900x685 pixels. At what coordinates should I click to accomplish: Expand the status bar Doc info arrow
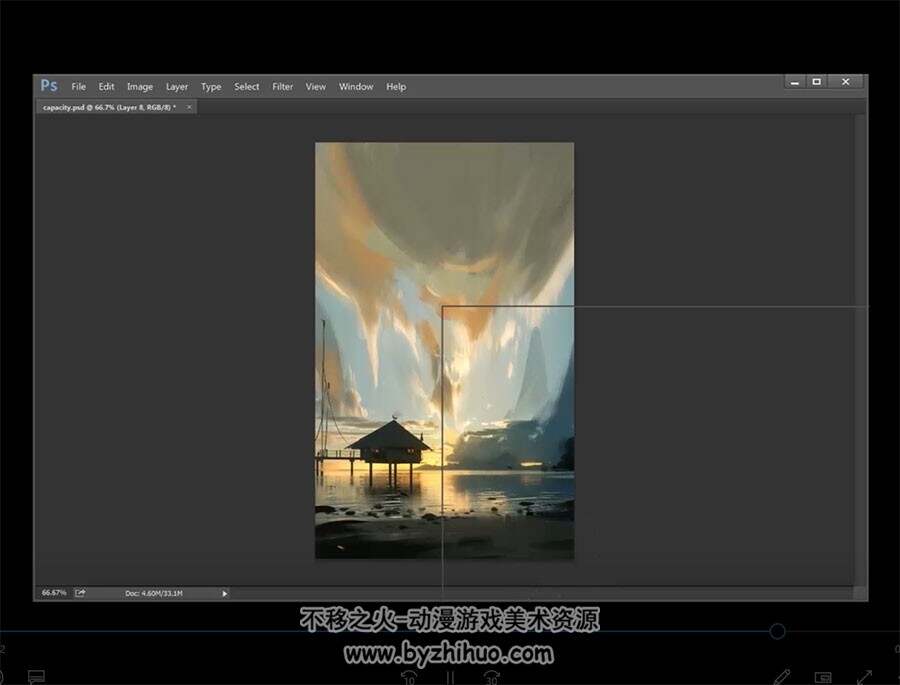pos(224,593)
